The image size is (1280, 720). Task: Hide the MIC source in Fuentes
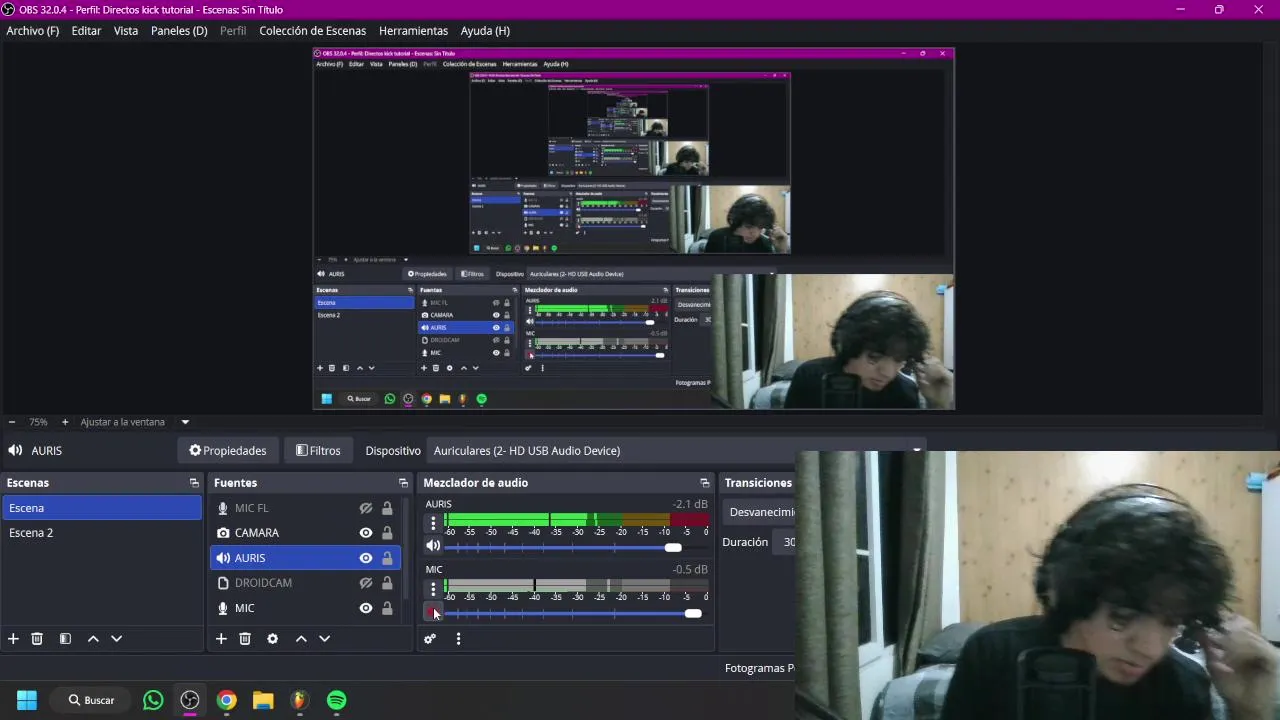point(366,608)
